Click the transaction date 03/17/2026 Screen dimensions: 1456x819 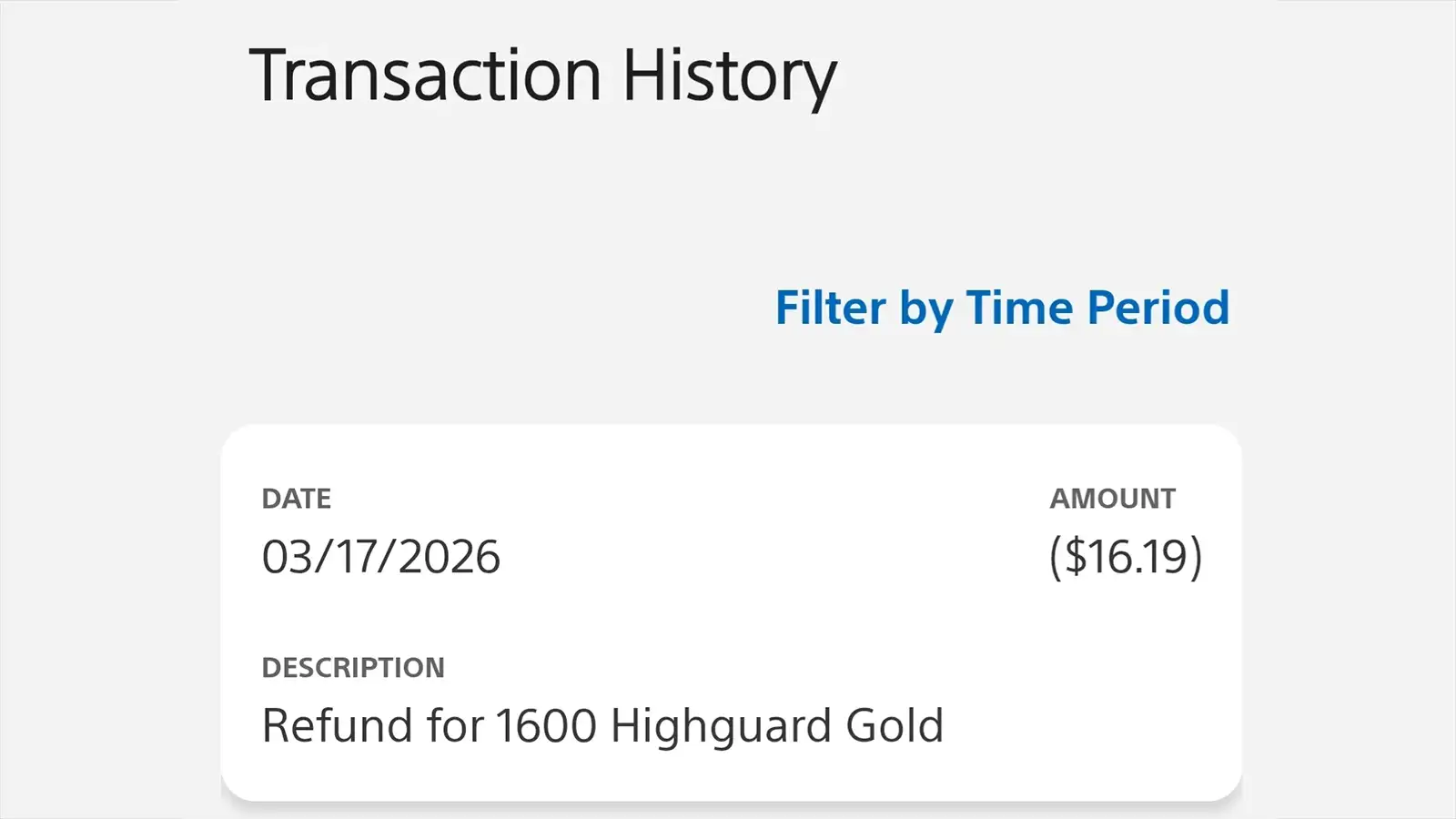coord(380,555)
